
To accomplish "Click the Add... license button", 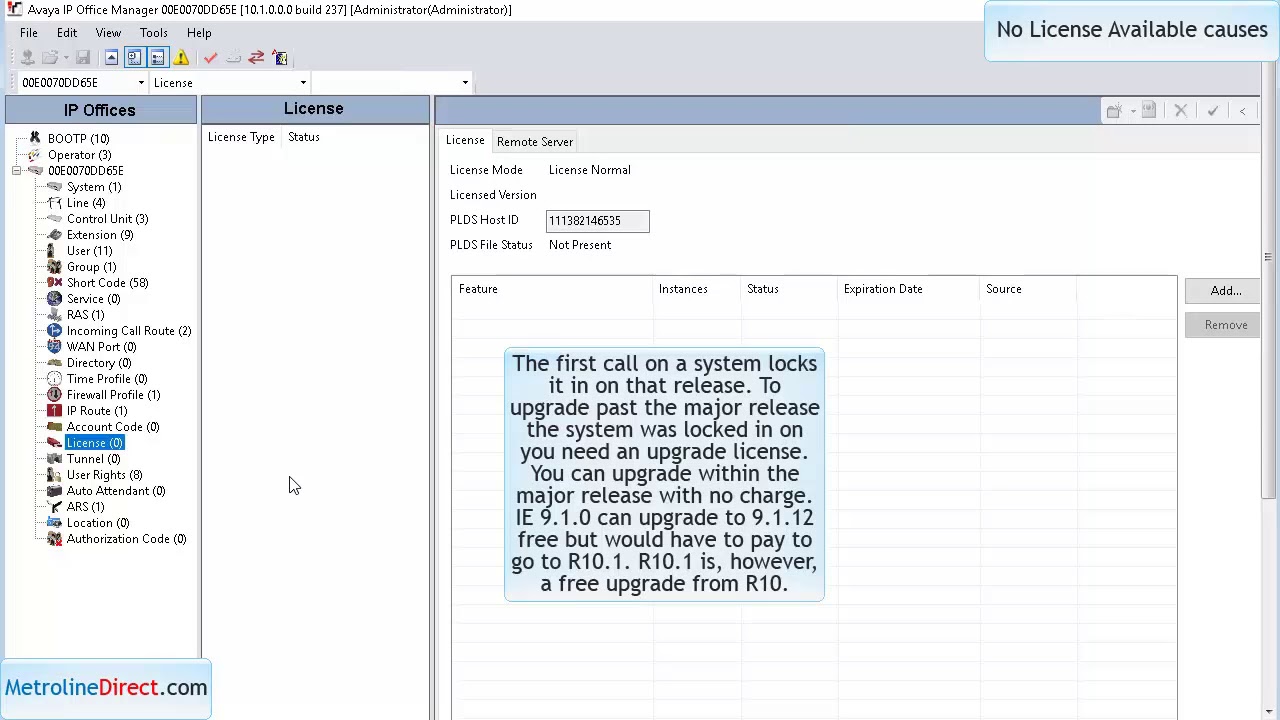I will pos(1225,291).
